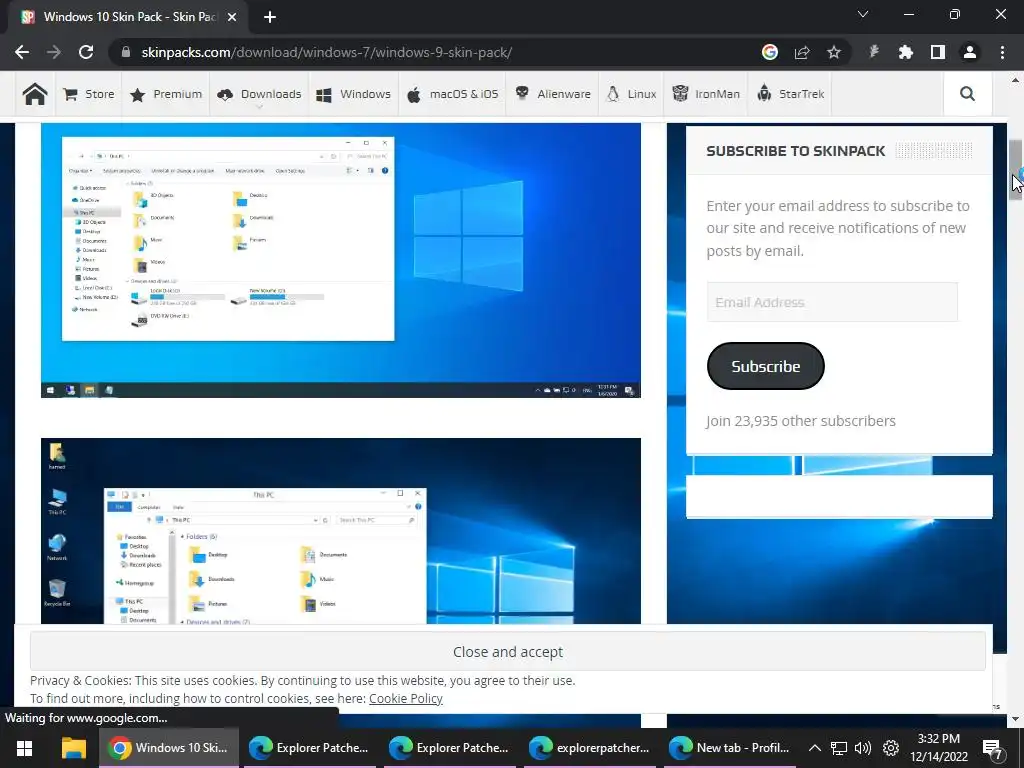Screen dimensions: 1024x768
Task: Open the IronMan menu item
Action: [x=707, y=94]
